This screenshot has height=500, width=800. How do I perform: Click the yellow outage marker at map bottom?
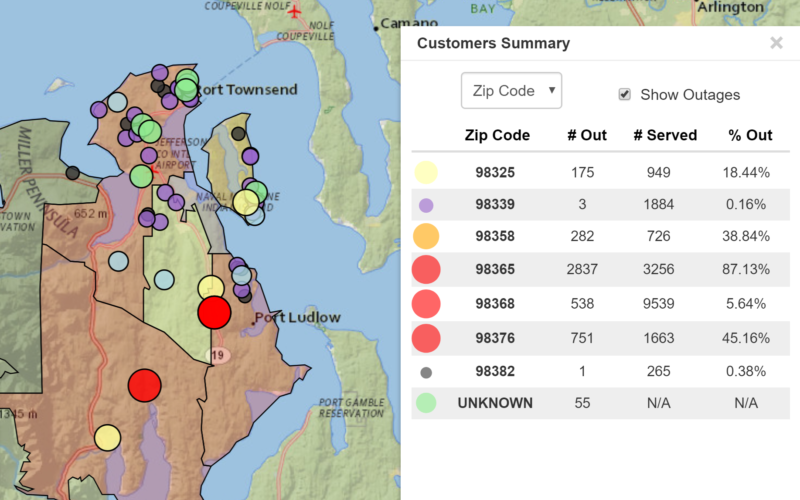tap(107, 438)
